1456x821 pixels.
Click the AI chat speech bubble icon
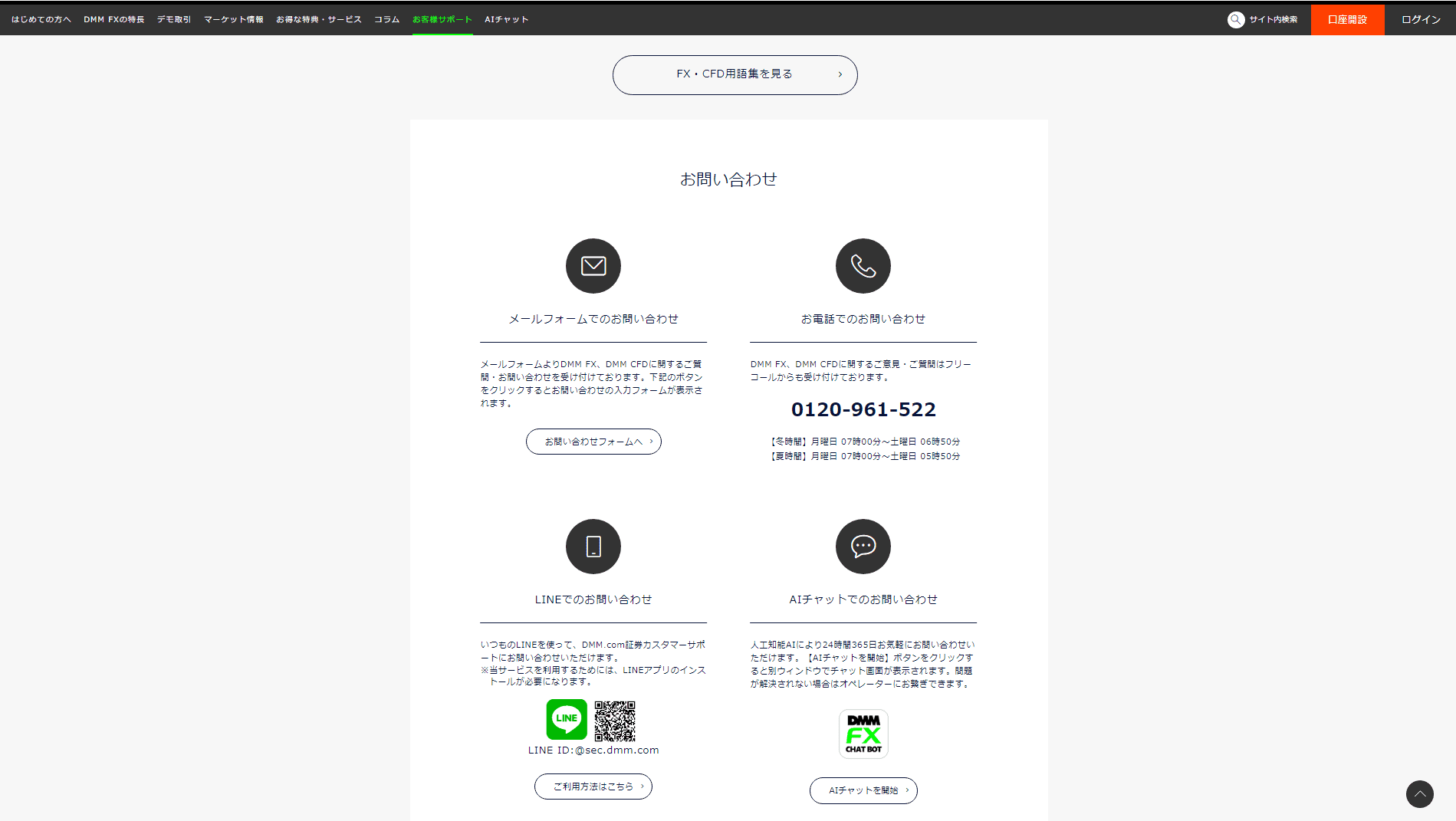[863, 547]
